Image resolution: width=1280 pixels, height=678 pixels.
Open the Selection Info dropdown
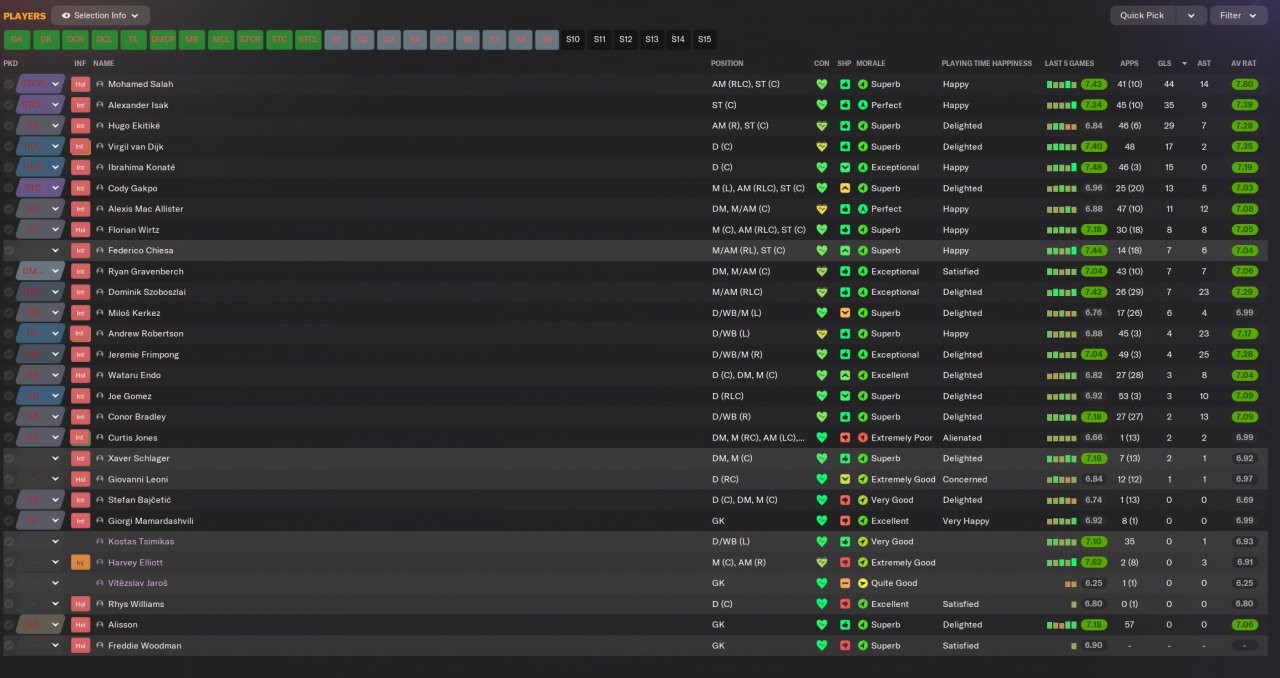click(100, 15)
